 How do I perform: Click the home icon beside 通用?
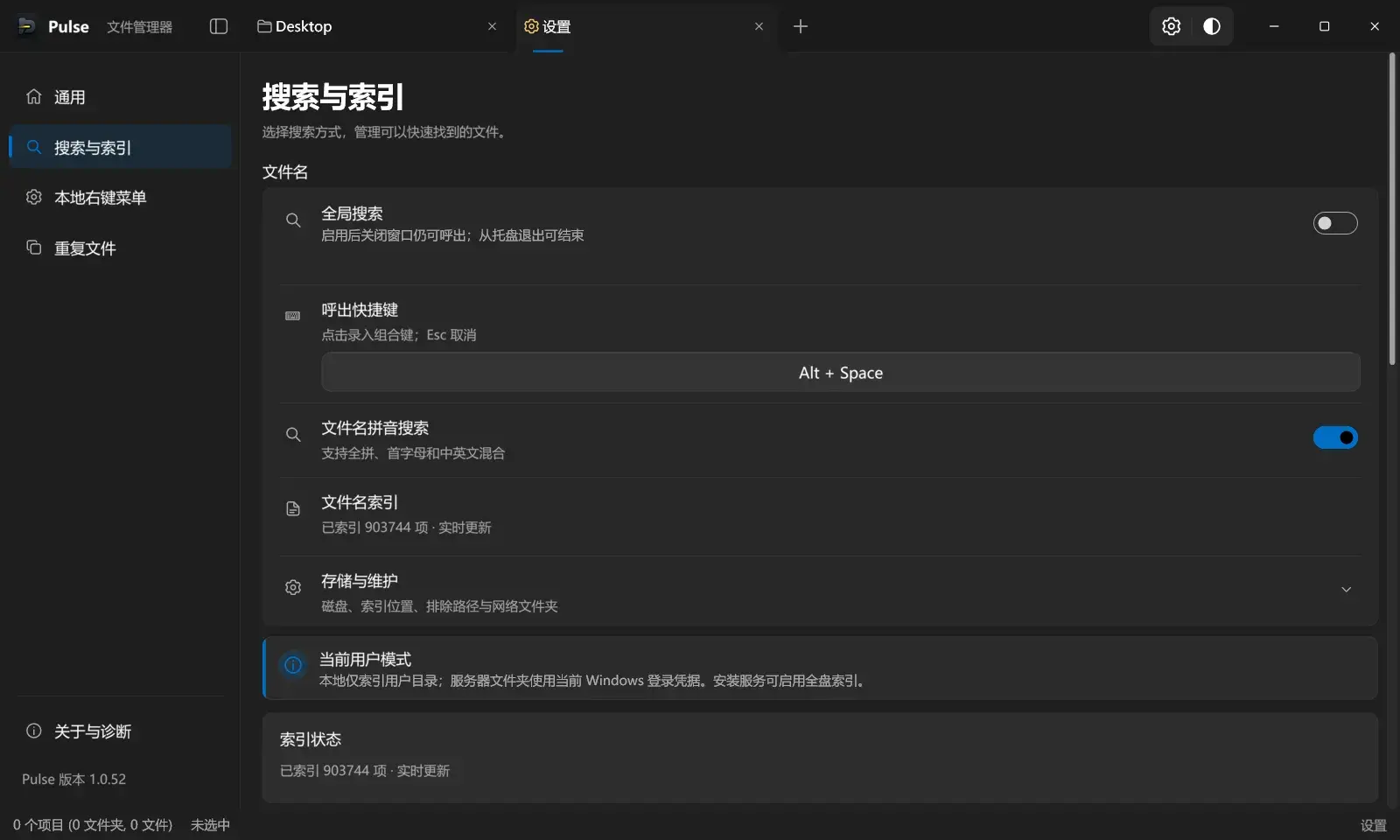pyautogui.click(x=34, y=96)
